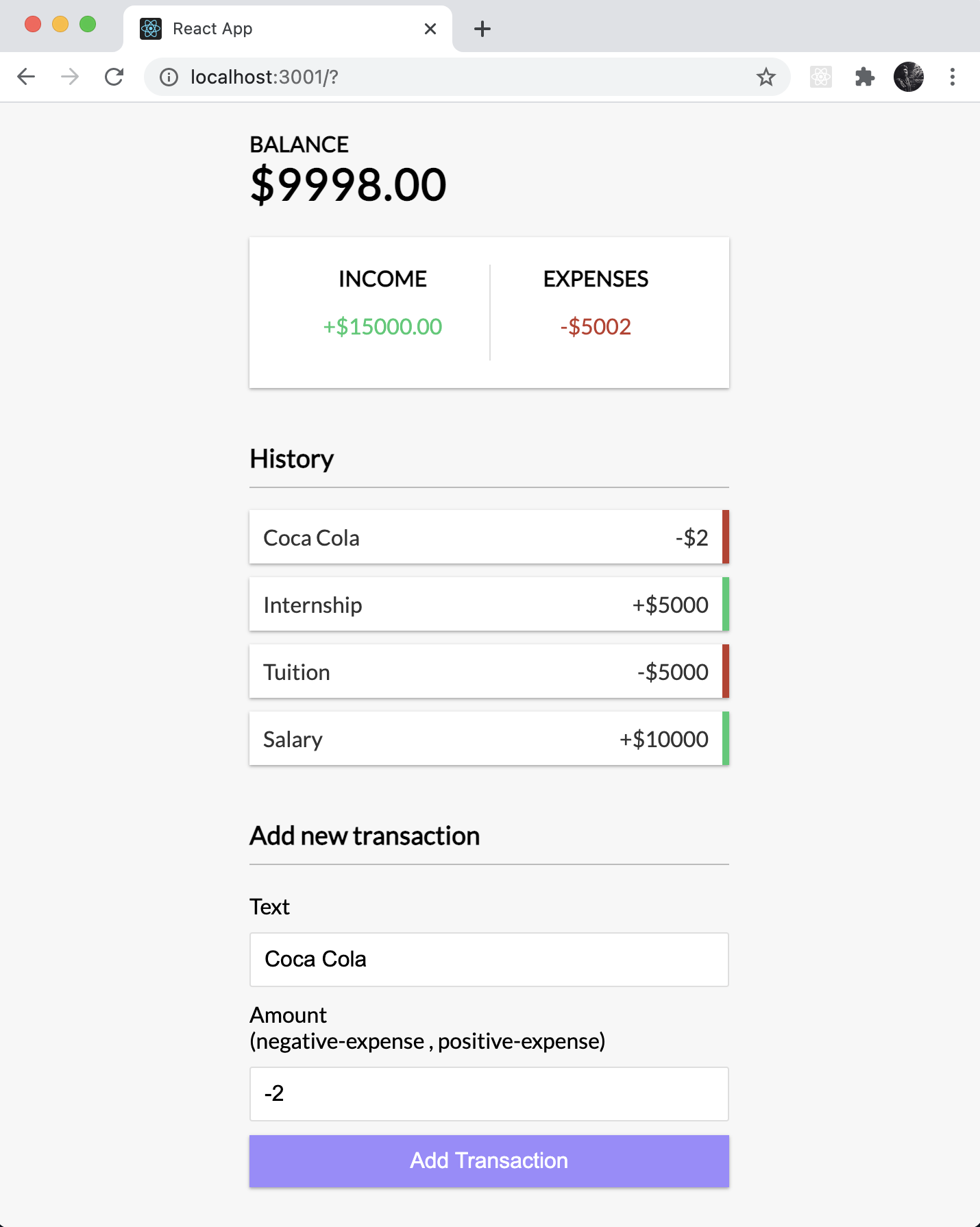Click the forward navigation arrow

click(69, 77)
